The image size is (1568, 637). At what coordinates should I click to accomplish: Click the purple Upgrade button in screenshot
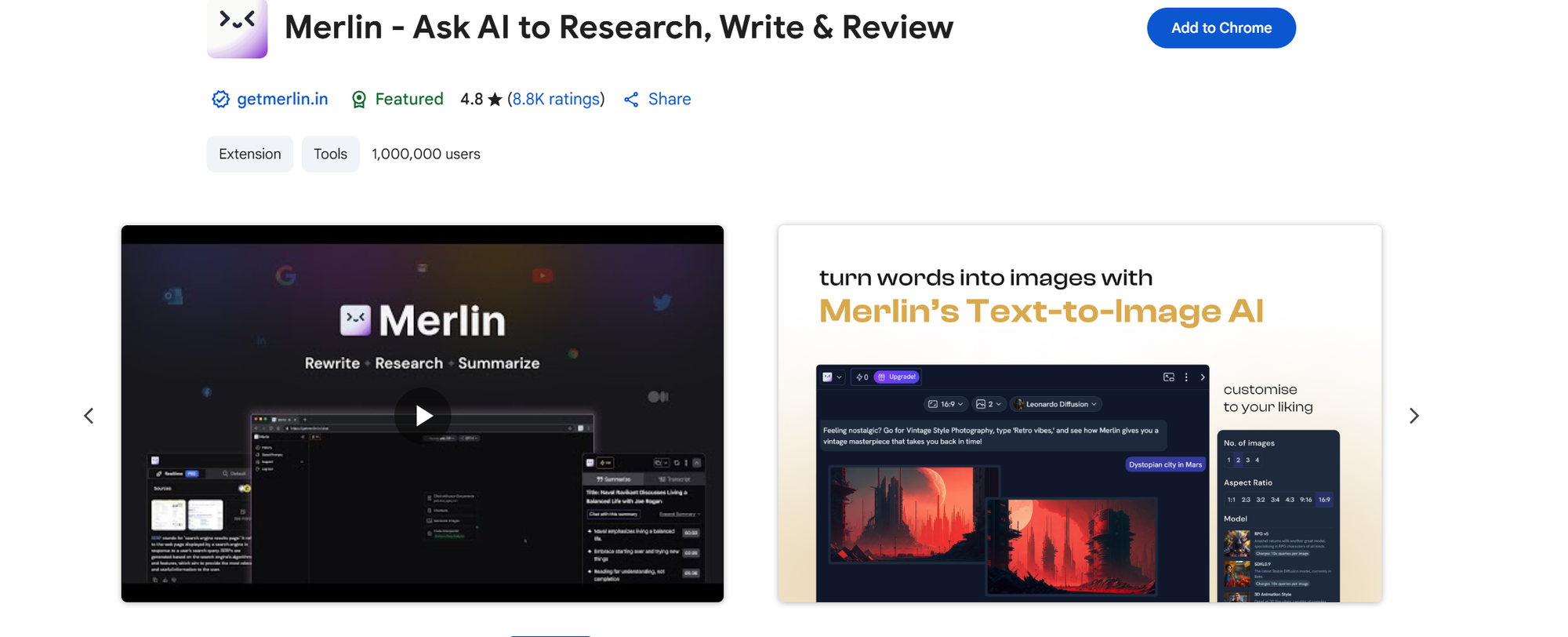pyautogui.click(x=897, y=377)
